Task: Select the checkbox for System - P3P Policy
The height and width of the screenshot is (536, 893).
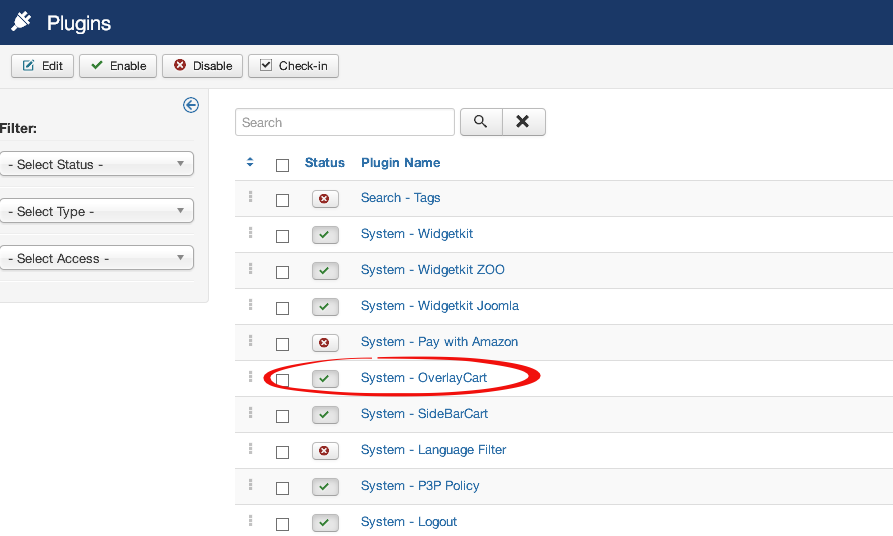Action: click(x=282, y=488)
